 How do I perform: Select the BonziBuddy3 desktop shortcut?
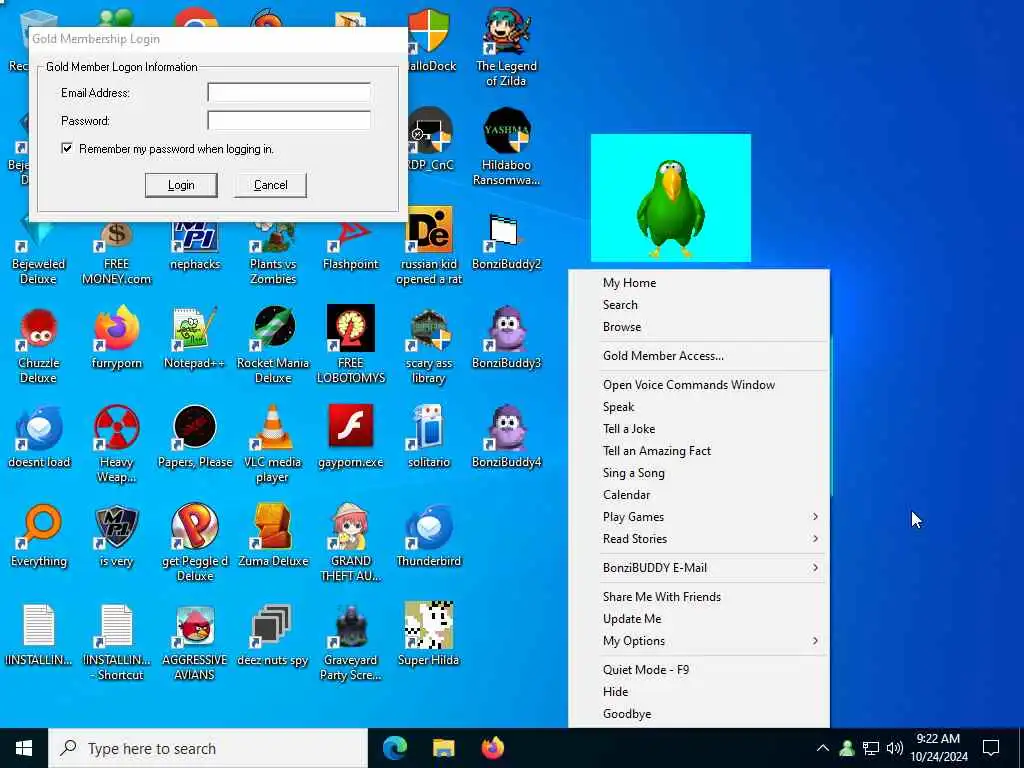point(506,338)
